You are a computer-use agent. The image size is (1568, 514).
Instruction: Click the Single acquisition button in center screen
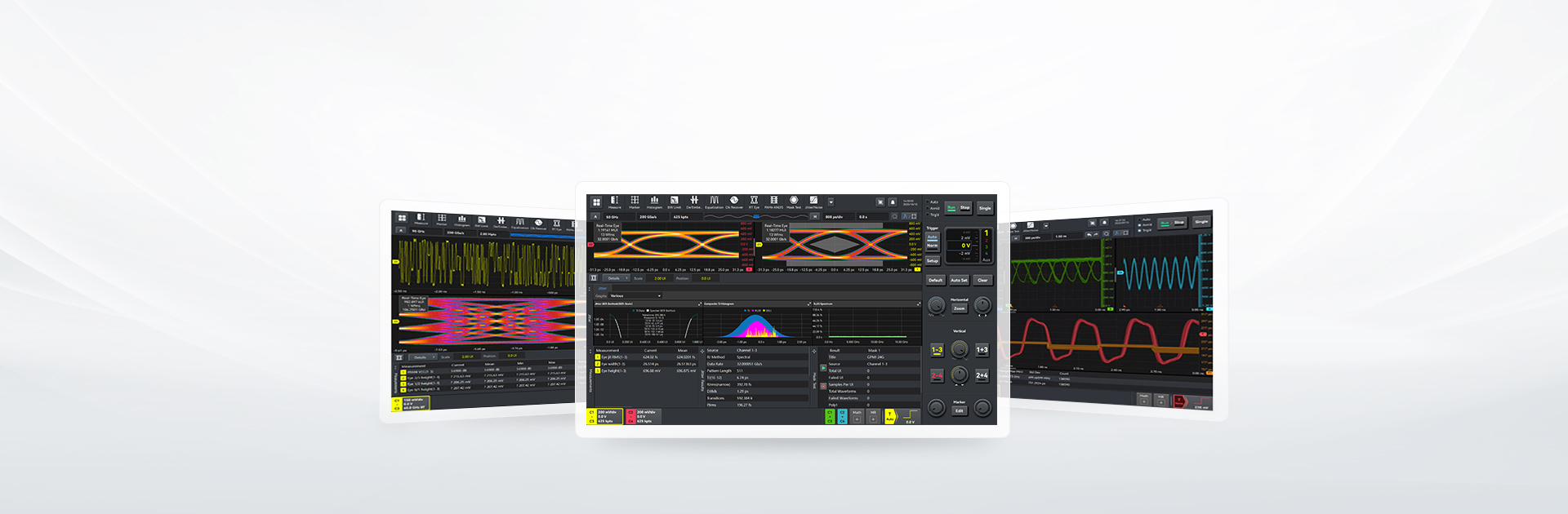[x=985, y=208]
